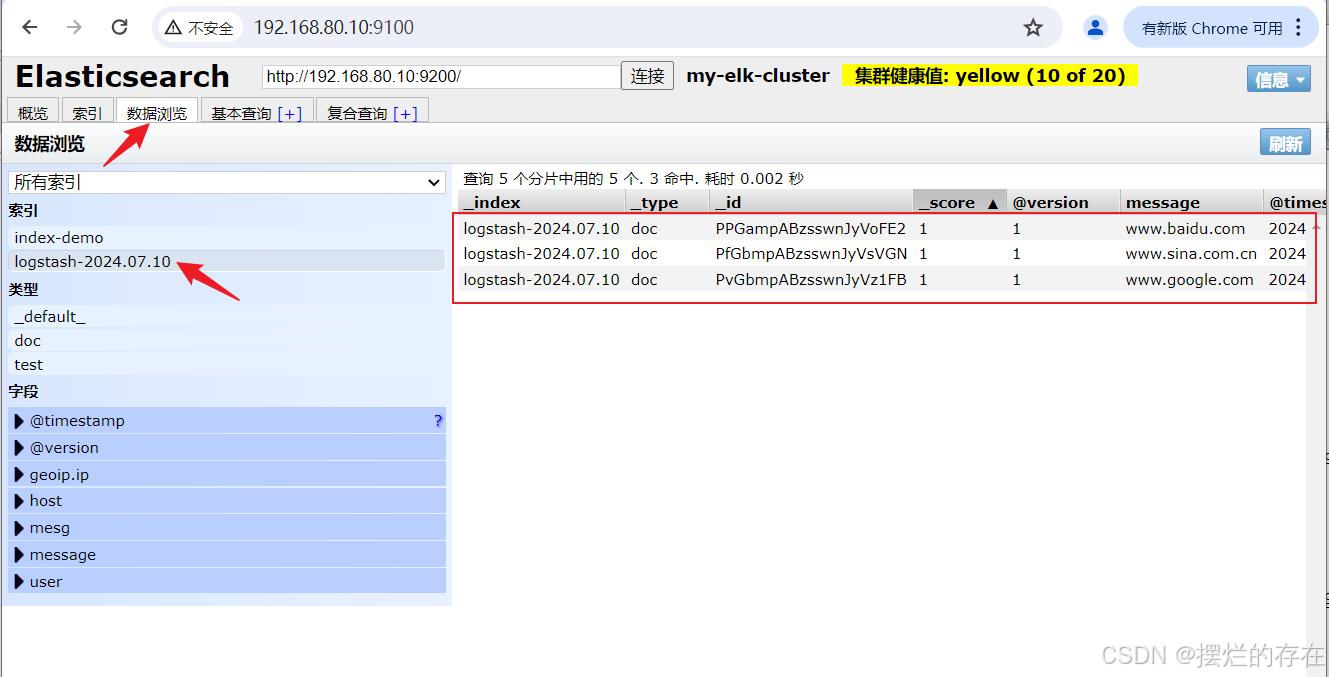
Task: Sort by _id column header
Action: [811, 202]
